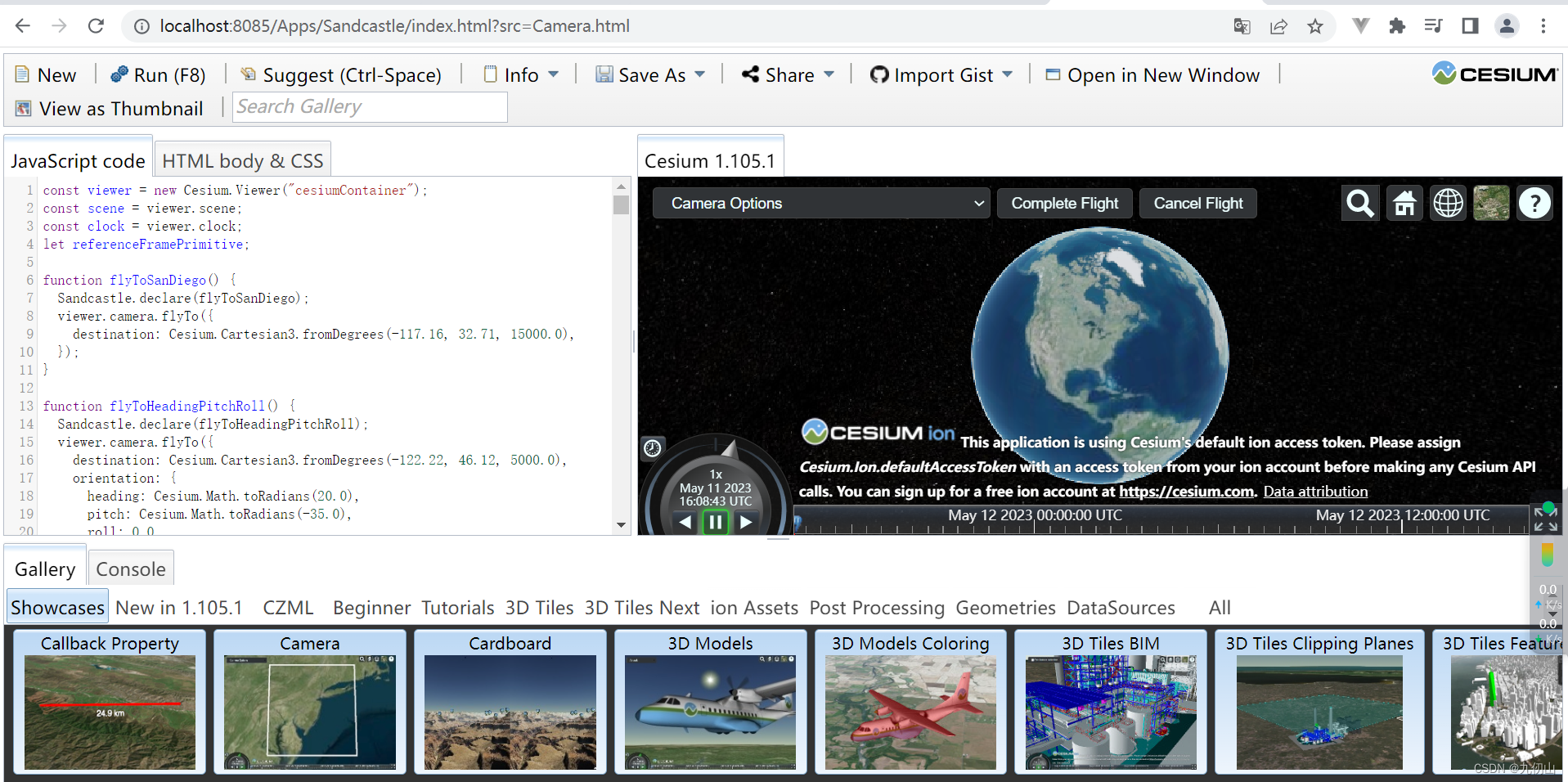
Task: Open Chrome three-dot menu
Action: click(1543, 26)
